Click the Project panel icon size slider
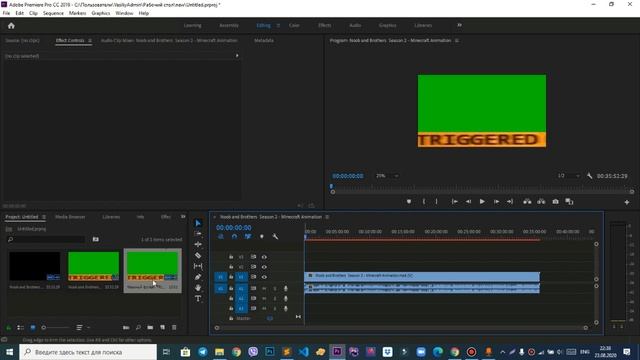 pyautogui.click(x=55, y=327)
